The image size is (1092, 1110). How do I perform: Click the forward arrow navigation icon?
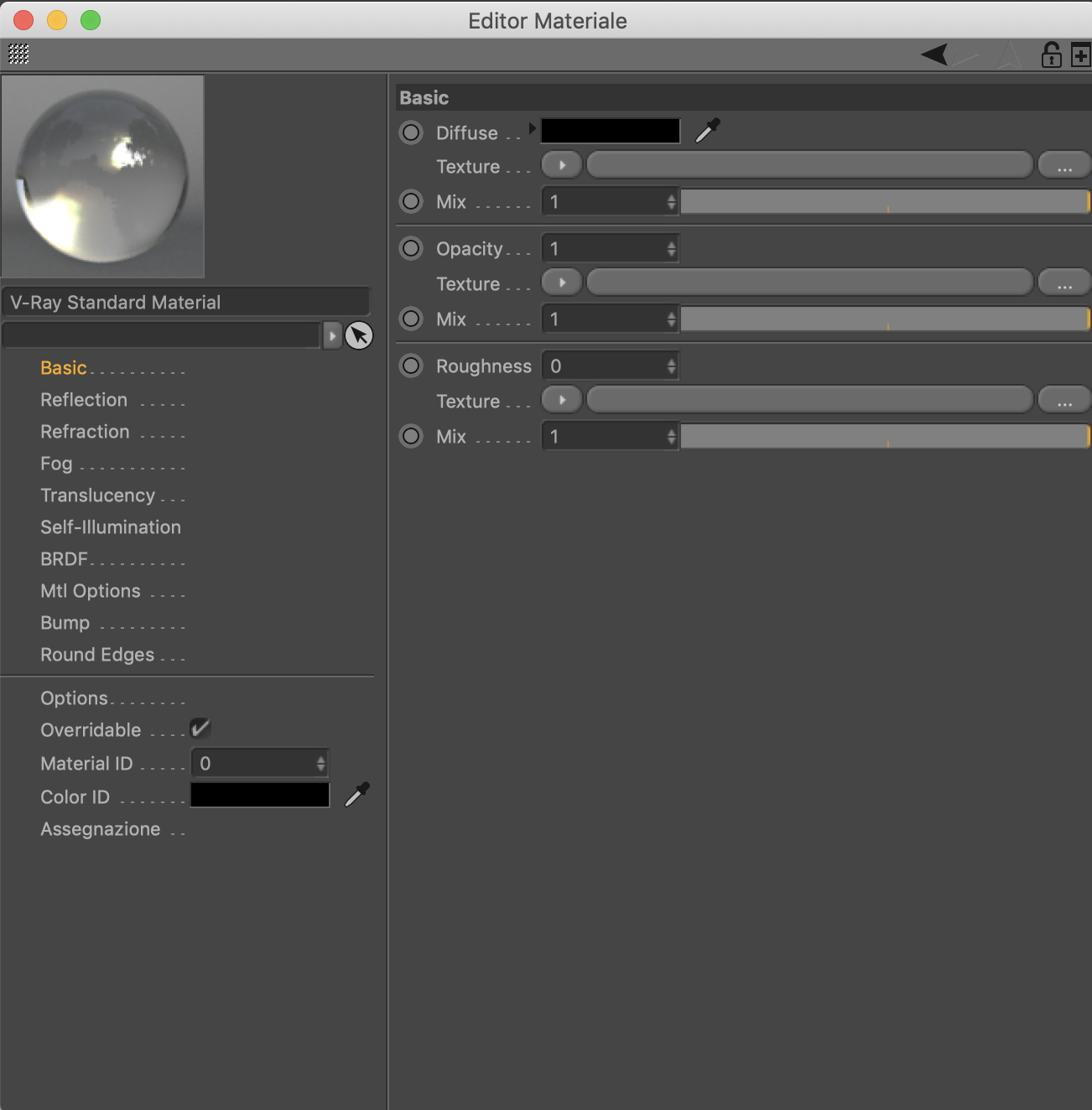(965, 58)
